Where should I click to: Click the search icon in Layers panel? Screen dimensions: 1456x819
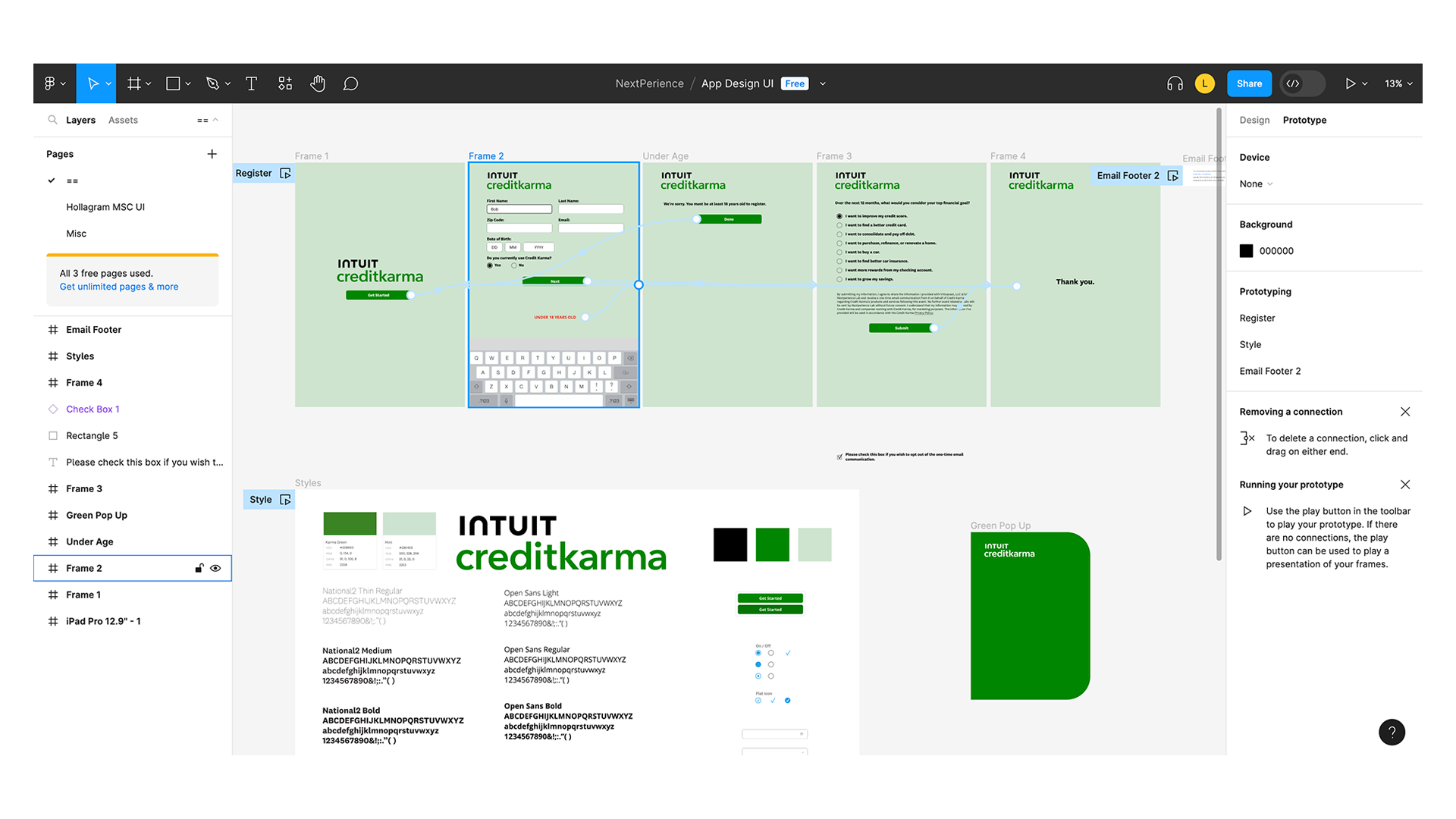point(52,120)
